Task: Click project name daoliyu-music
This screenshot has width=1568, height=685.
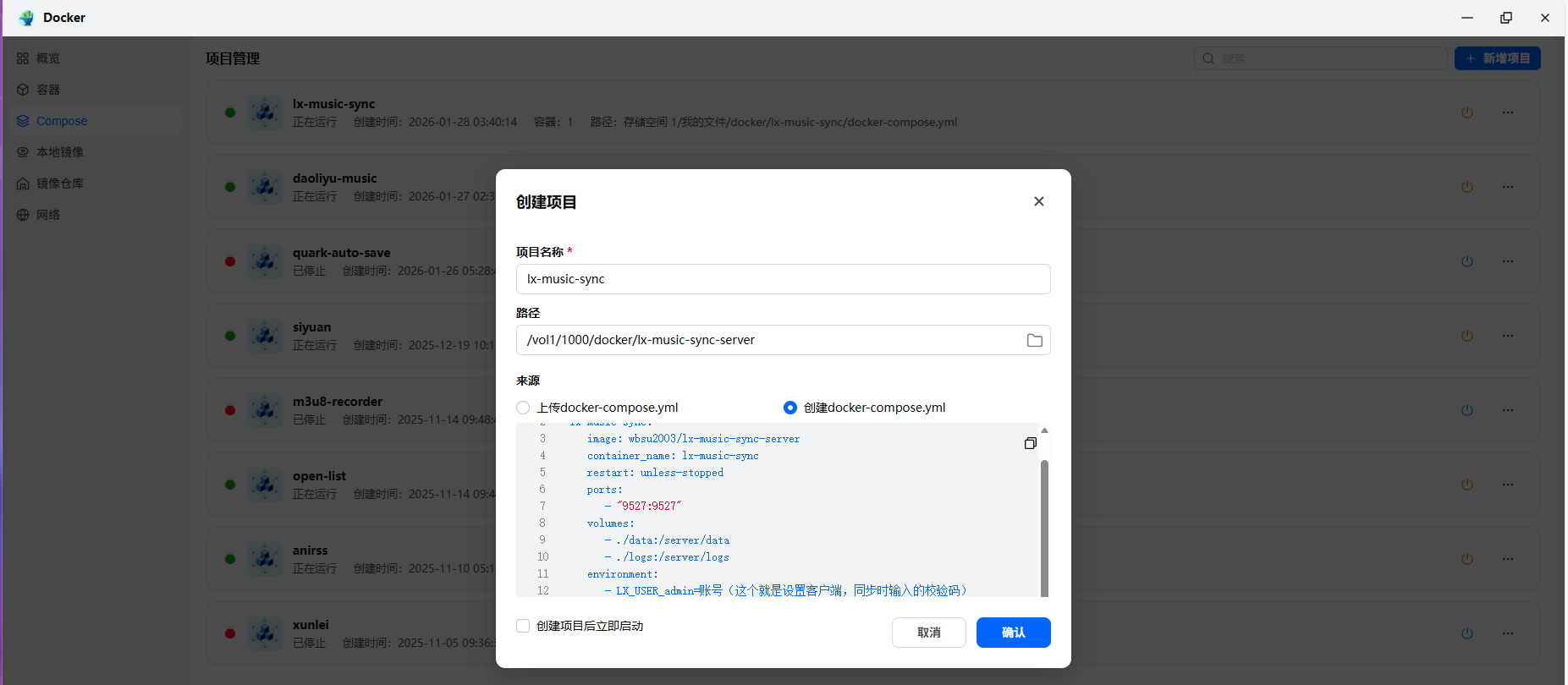Action: [335, 178]
